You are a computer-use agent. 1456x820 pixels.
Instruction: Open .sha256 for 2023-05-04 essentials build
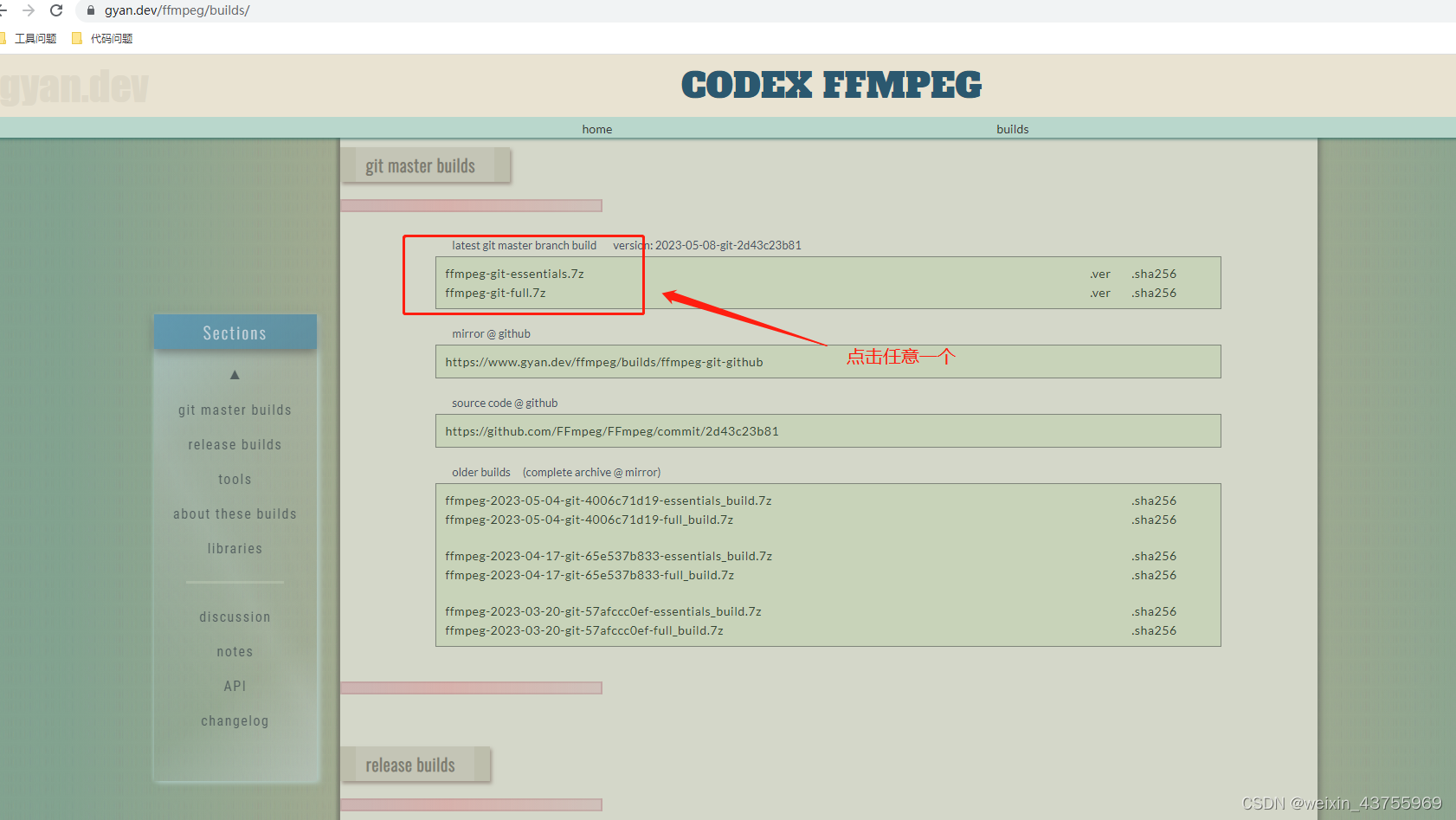pyautogui.click(x=1154, y=500)
